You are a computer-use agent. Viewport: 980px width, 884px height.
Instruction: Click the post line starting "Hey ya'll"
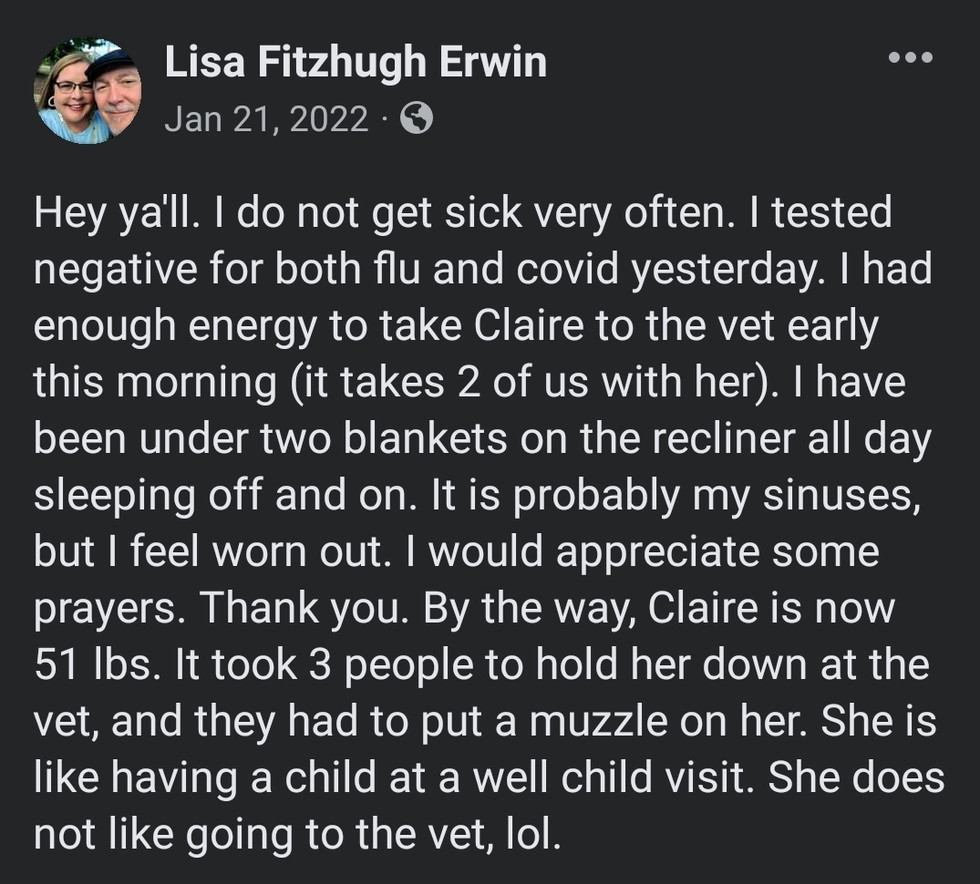pyautogui.click(x=462, y=213)
